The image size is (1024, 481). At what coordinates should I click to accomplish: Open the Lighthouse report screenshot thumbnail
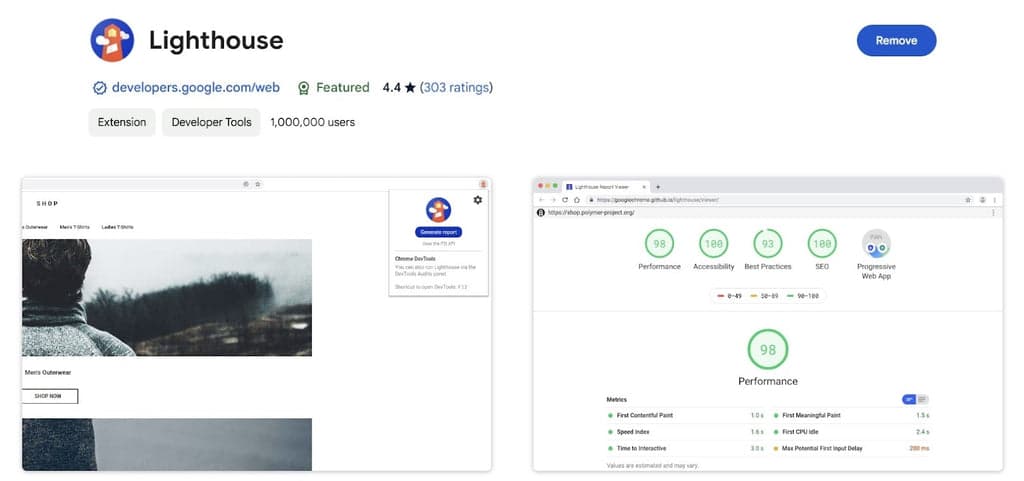(767, 324)
